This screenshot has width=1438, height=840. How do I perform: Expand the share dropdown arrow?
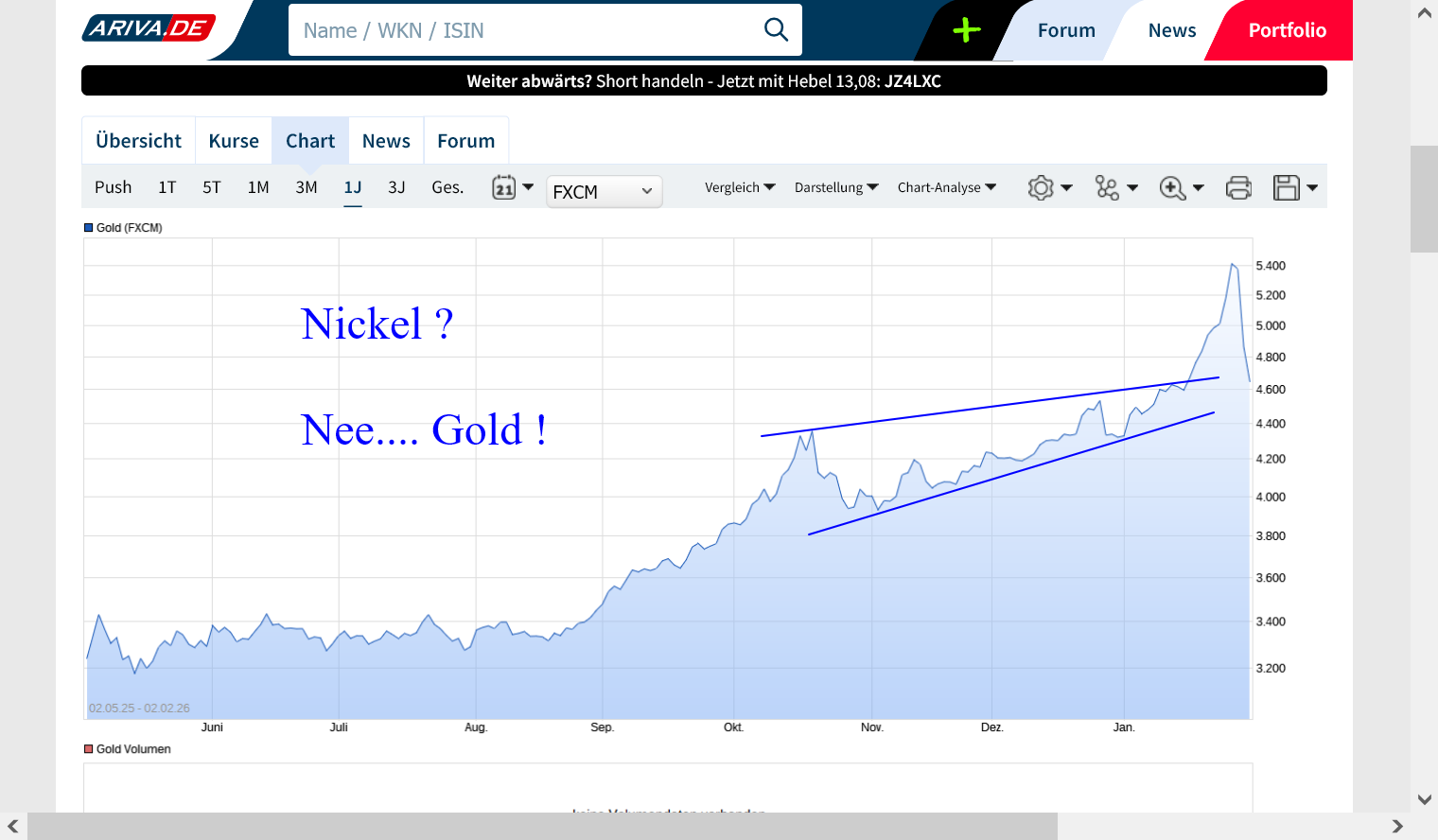(1132, 187)
